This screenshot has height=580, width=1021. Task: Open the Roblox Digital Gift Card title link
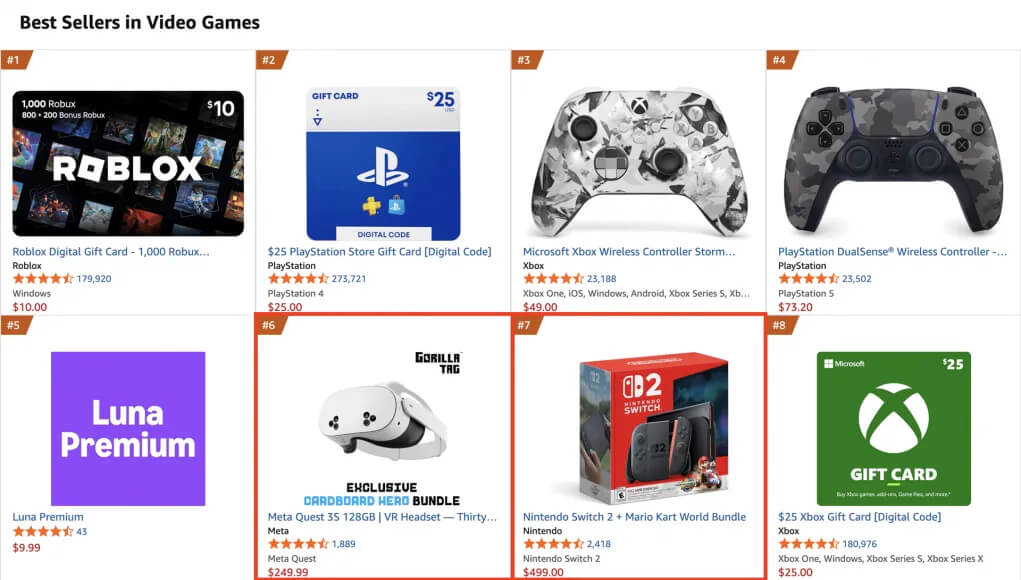click(x=111, y=252)
